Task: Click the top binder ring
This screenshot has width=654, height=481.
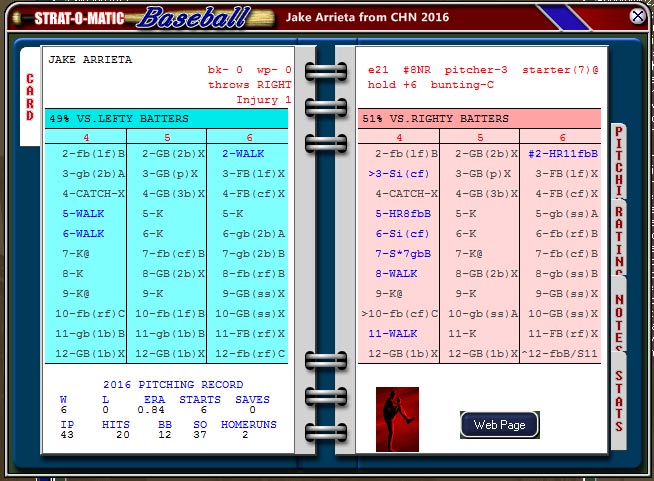Action: point(325,72)
